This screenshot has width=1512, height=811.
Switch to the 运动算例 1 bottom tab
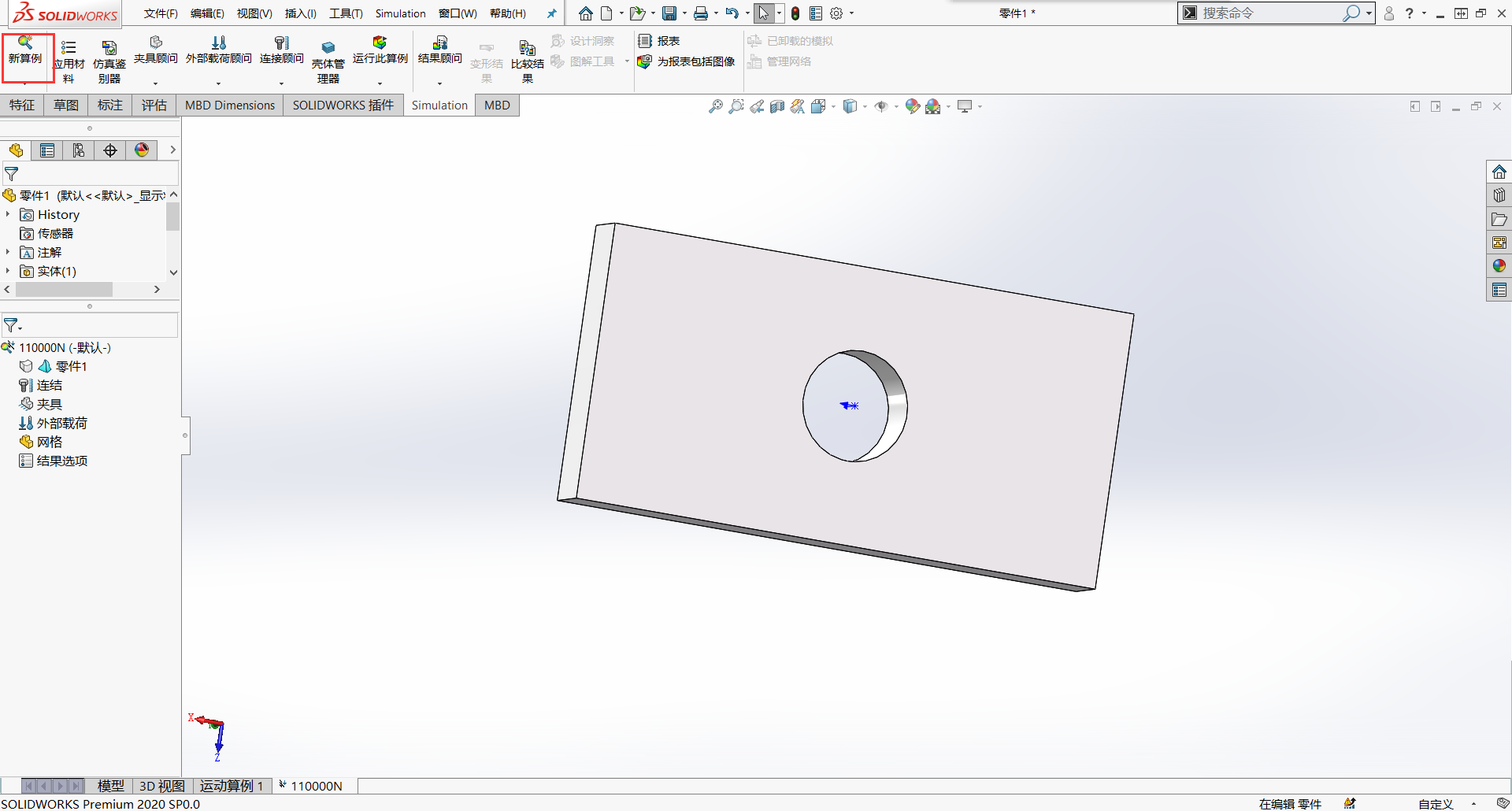(231, 786)
